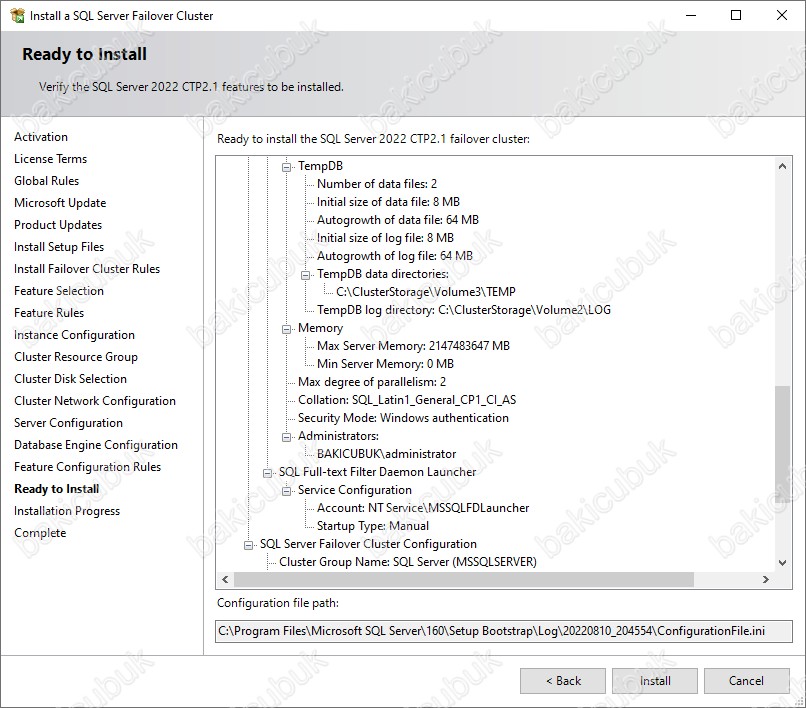Viewport: 806px width, 708px height.
Task: Select 'Autogrowth of log file: 64 MB'
Action: 395,256
